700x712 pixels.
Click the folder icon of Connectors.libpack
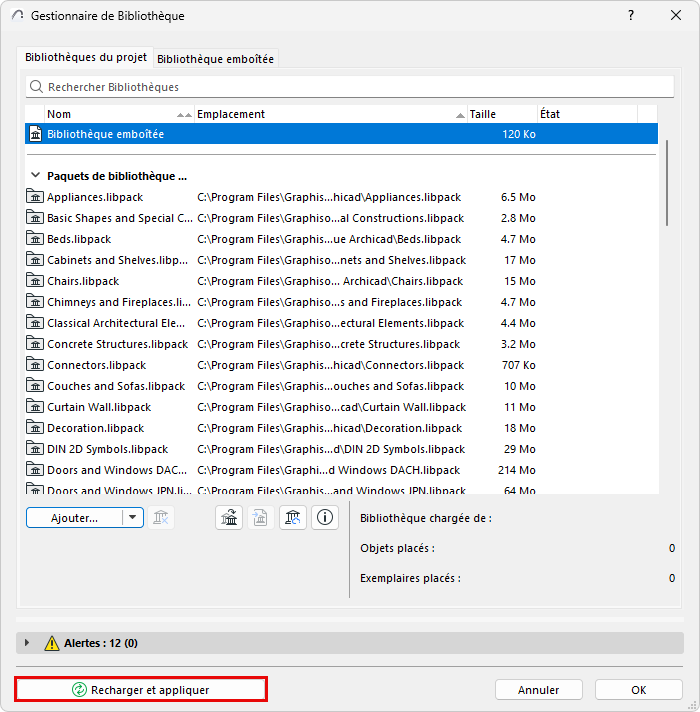pyautogui.click(x=35, y=365)
